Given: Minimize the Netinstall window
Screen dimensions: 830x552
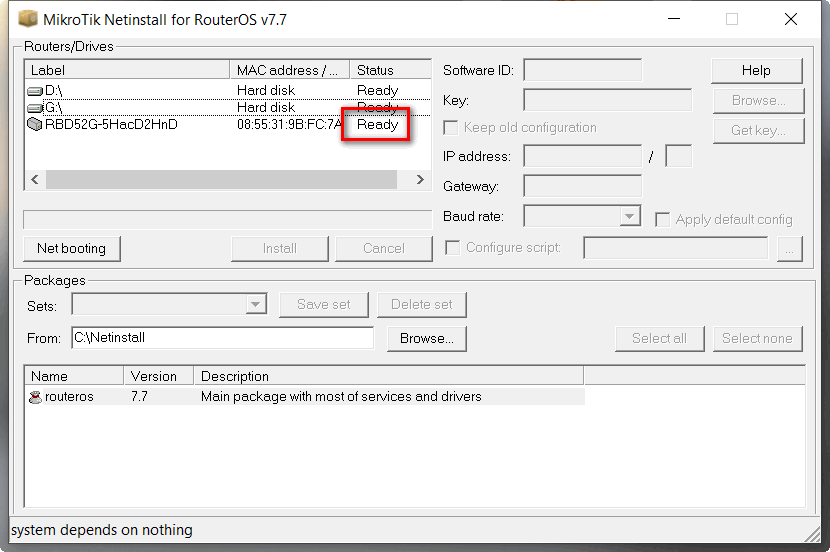Looking at the screenshot, I should click(x=674, y=19).
